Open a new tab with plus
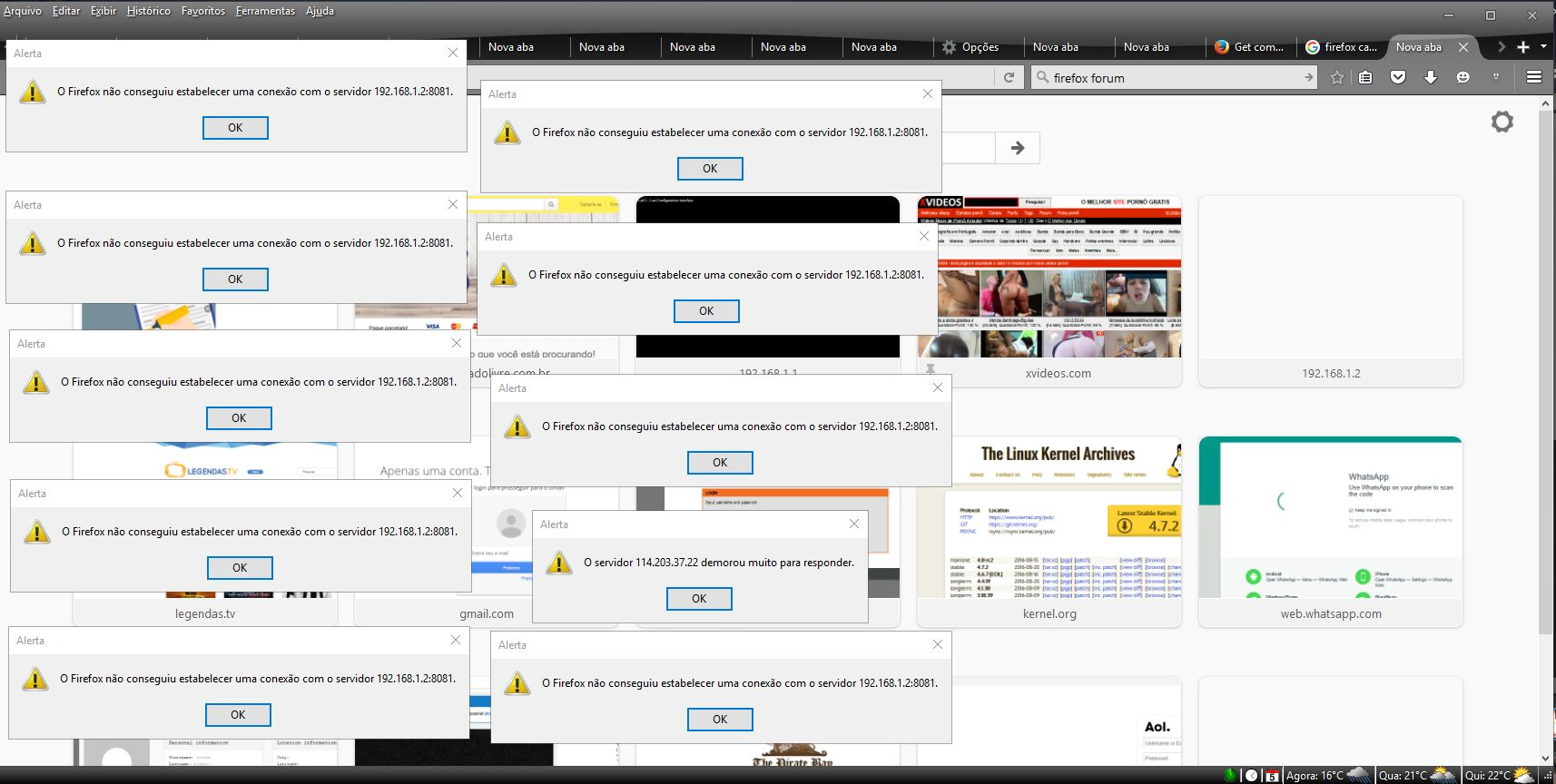 (1523, 47)
